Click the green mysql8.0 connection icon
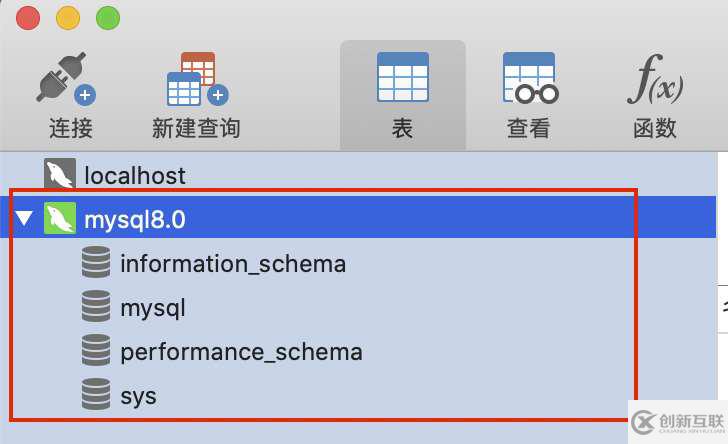 pyautogui.click(x=60, y=219)
